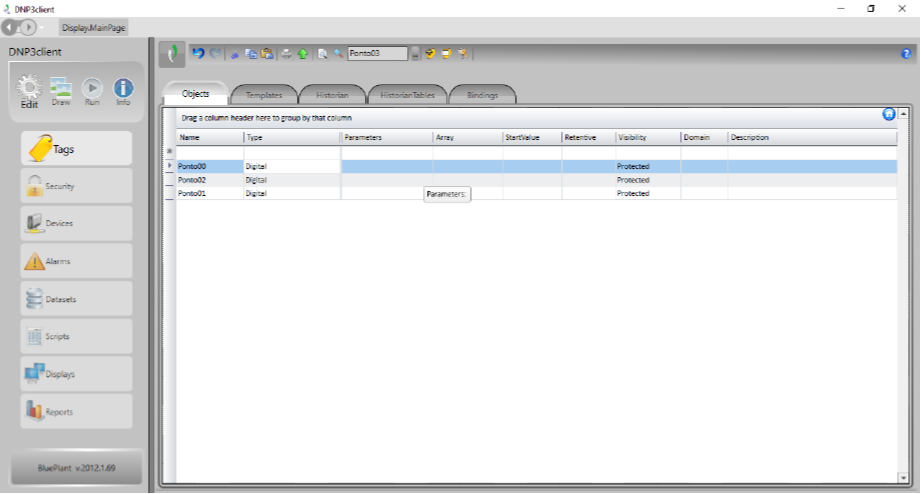The image size is (921, 494).
Task: Click row expander arrow beside Ponto00
Action: (x=170, y=166)
